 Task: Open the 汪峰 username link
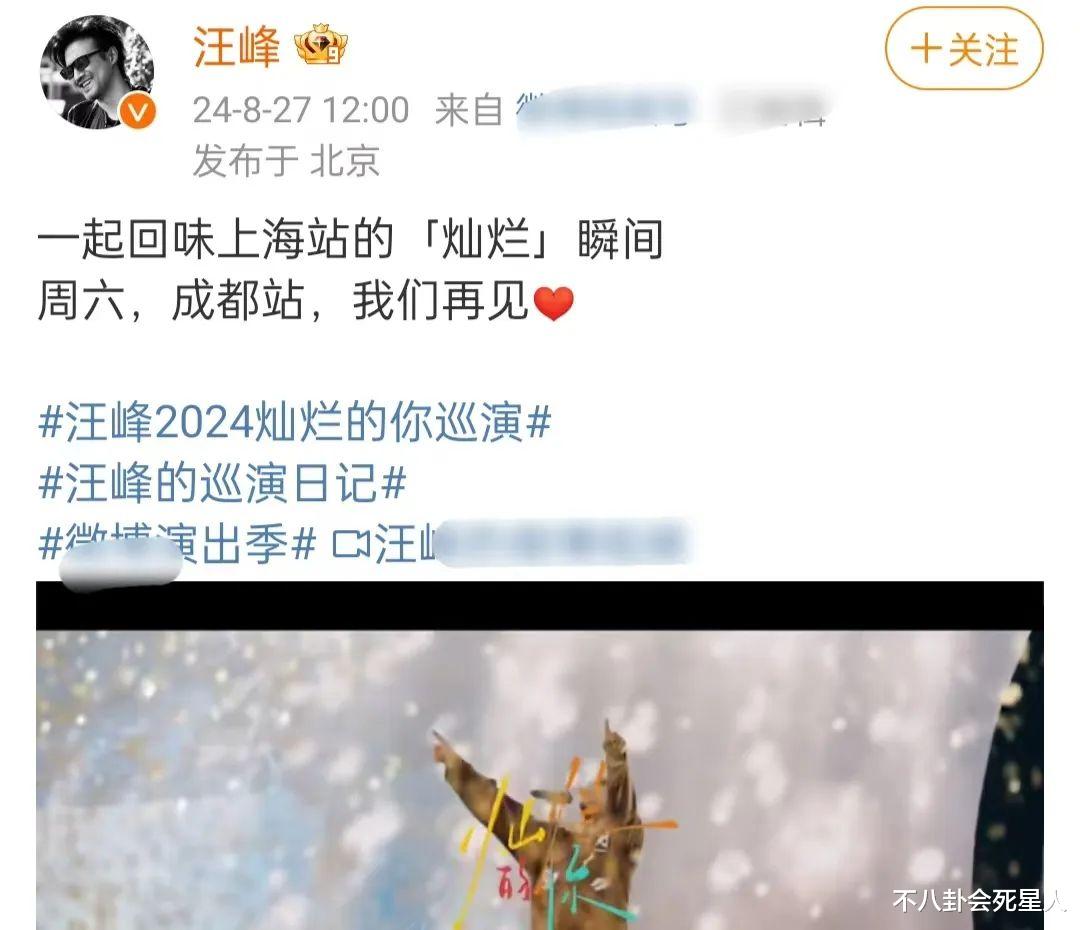tap(237, 47)
